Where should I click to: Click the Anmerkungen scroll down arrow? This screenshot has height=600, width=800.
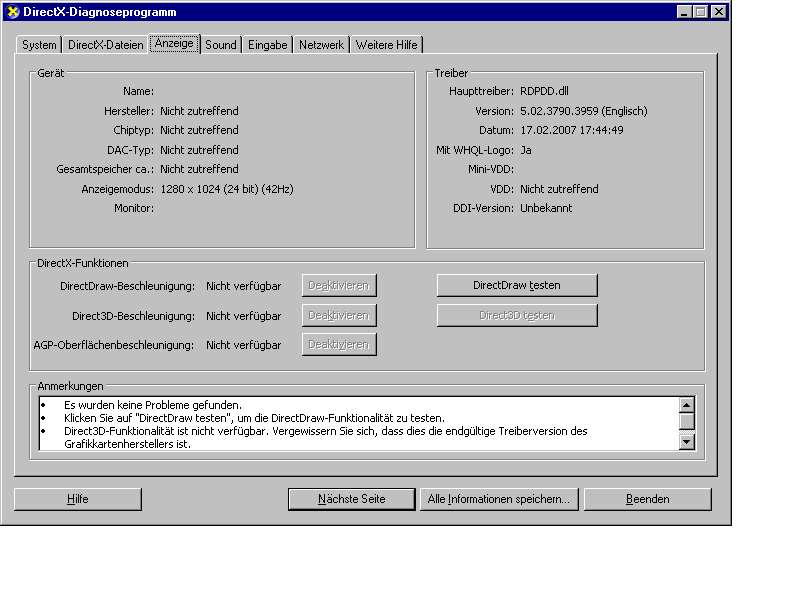[x=687, y=442]
